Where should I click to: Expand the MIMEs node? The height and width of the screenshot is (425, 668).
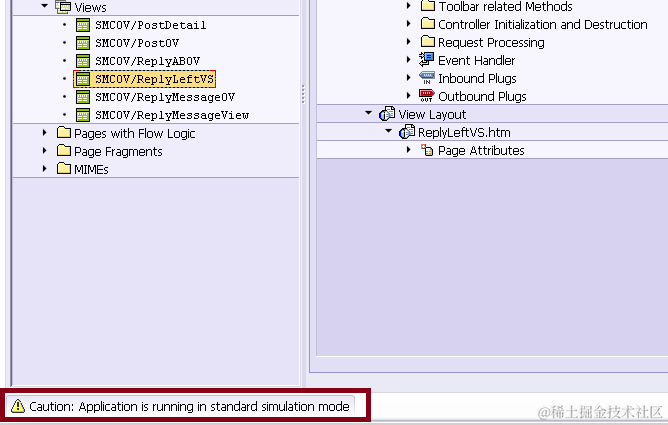tap(44, 169)
